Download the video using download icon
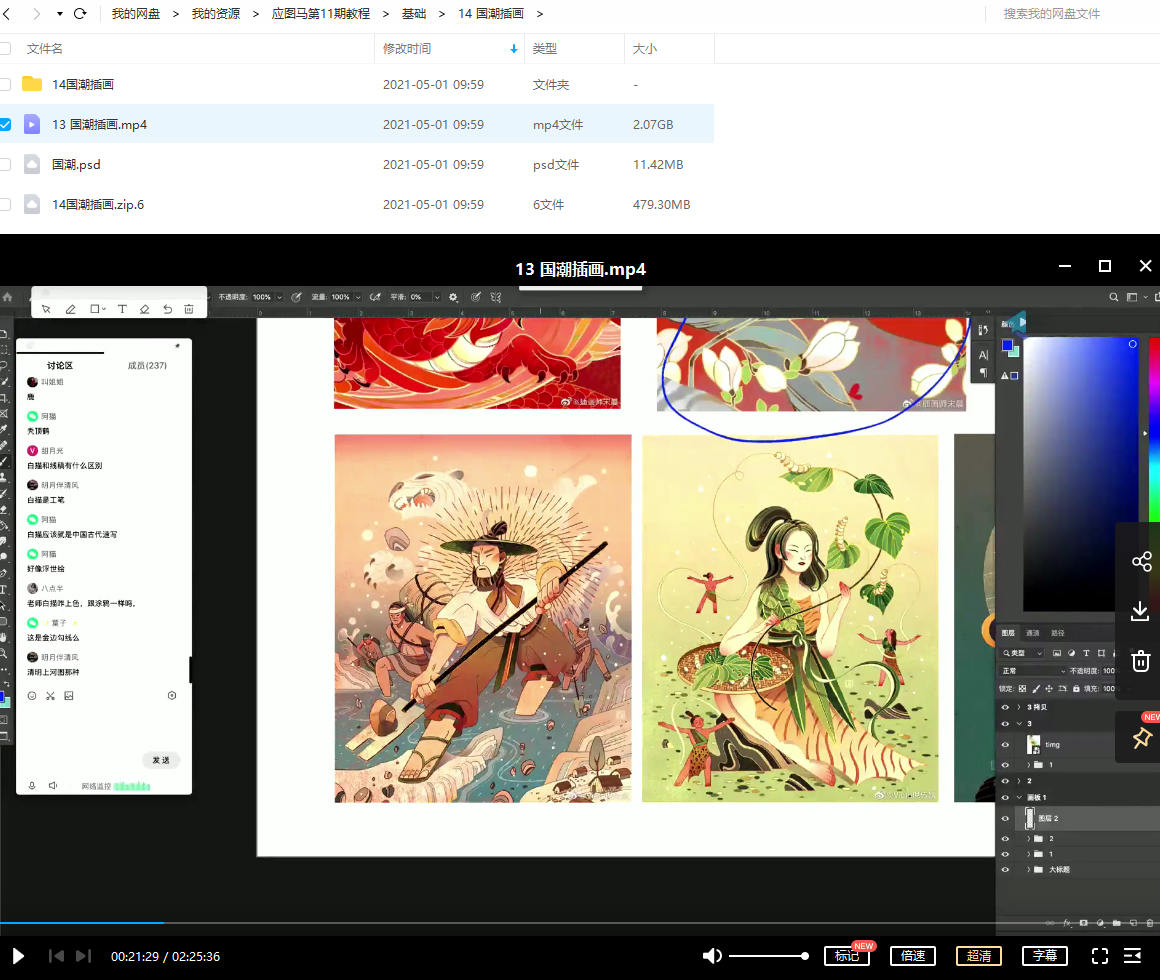This screenshot has height=980, width=1160. (1140, 611)
